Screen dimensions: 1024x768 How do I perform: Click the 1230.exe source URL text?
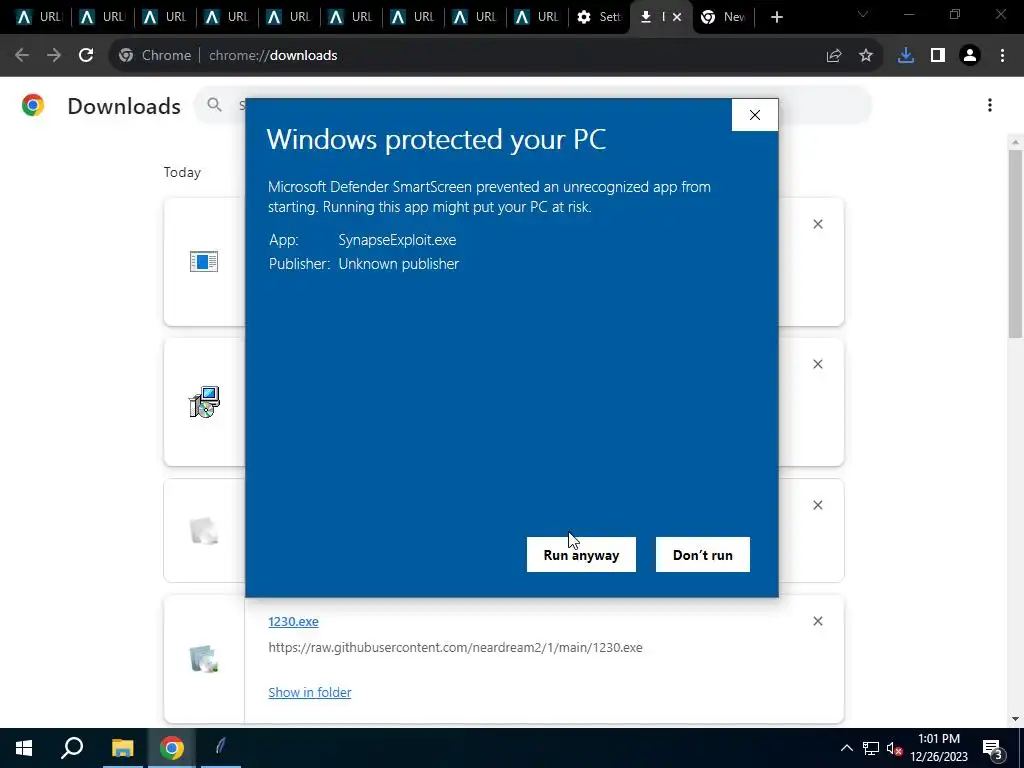click(x=455, y=647)
